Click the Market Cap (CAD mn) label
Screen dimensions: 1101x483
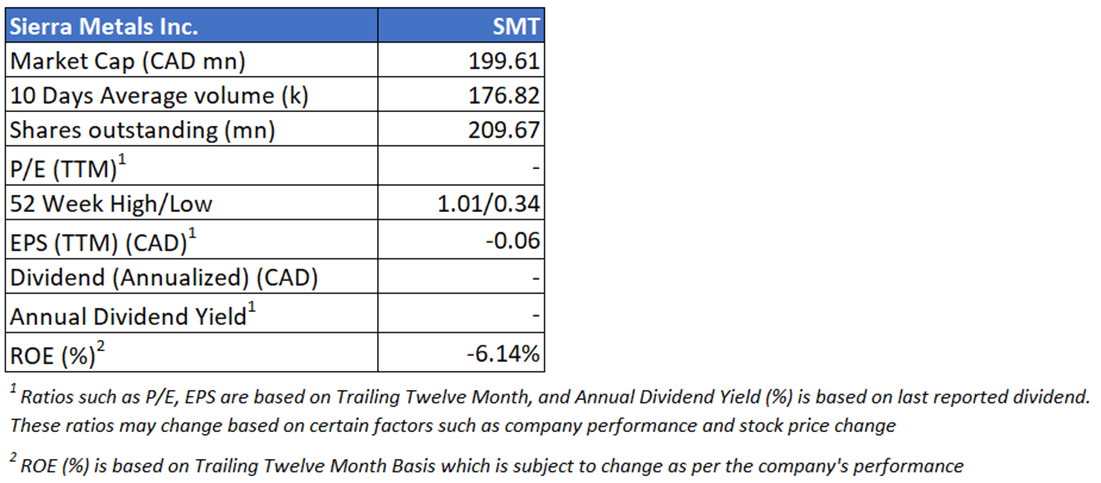pos(127,62)
